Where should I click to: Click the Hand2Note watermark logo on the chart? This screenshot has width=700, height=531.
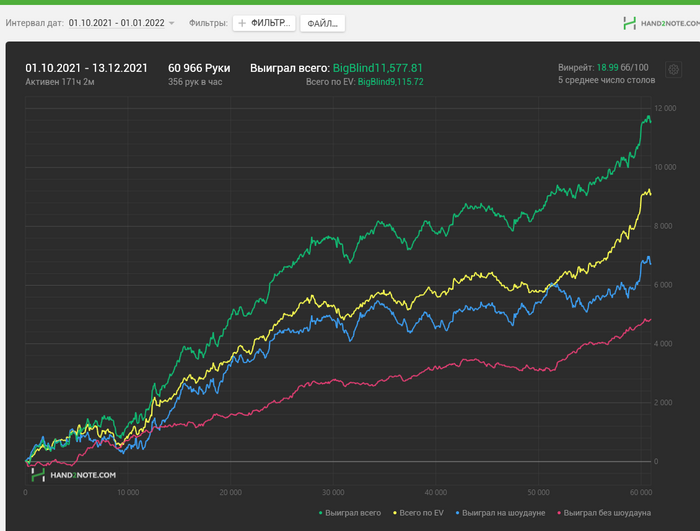click(74, 475)
